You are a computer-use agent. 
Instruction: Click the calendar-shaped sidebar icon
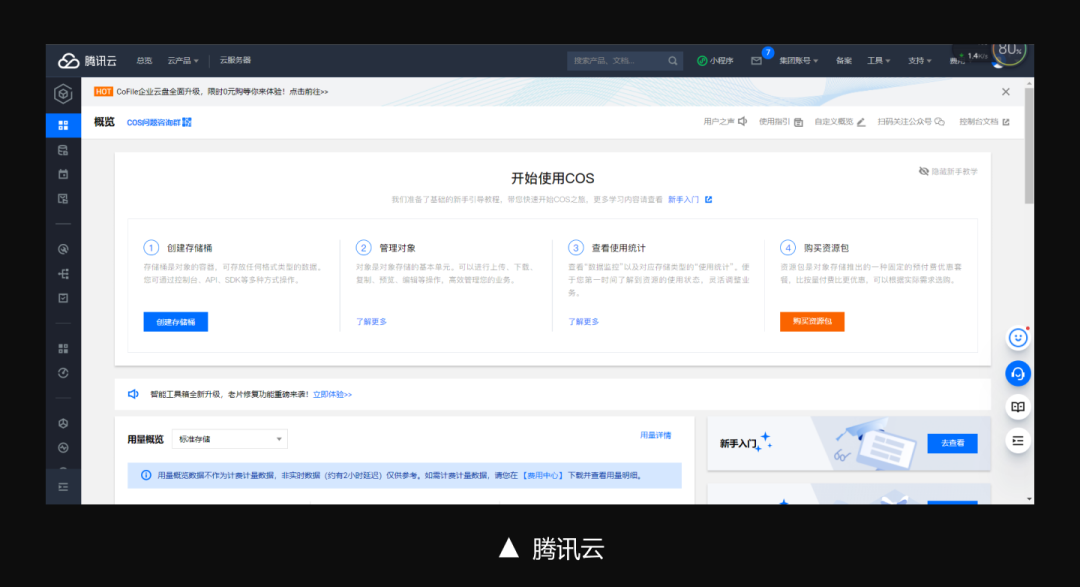tap(63, 174)
